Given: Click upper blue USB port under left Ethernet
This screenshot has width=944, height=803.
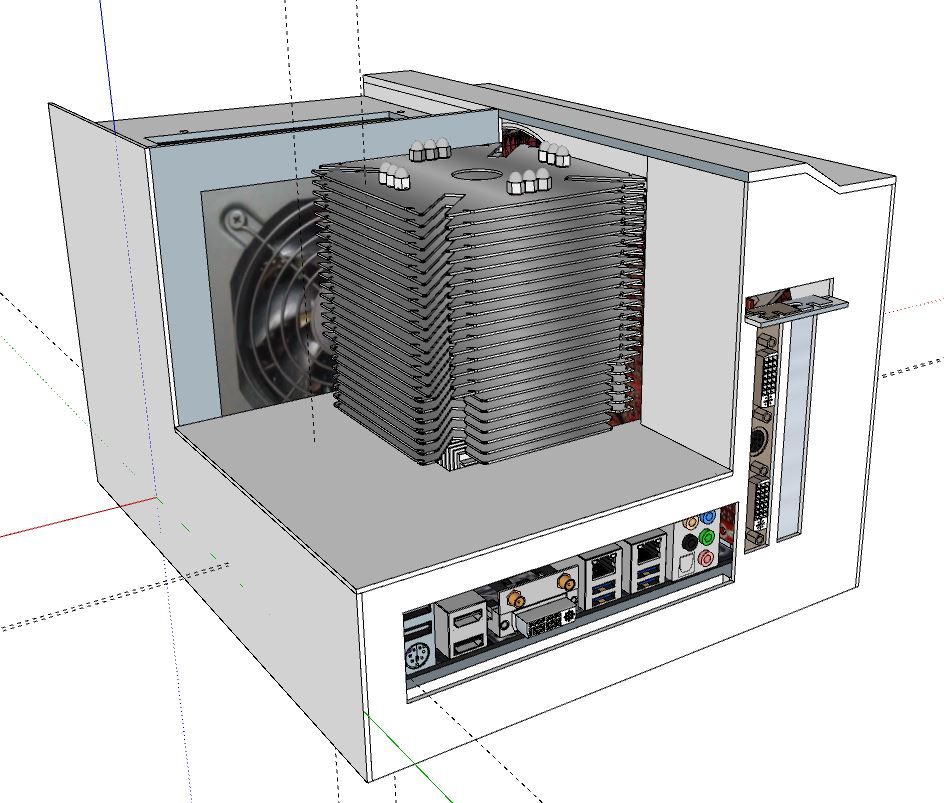Looking at the screenshot, I should pos(605,588).
